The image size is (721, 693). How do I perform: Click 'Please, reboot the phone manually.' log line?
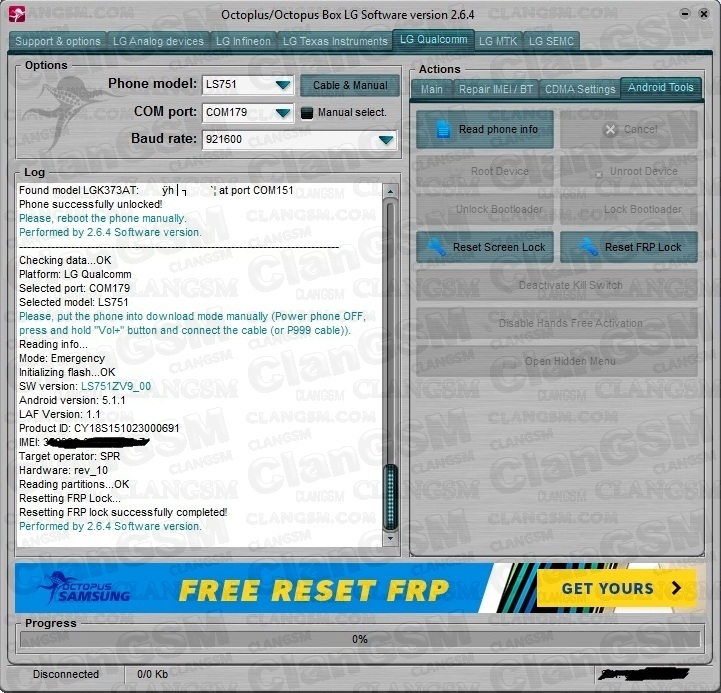[103, 218]
